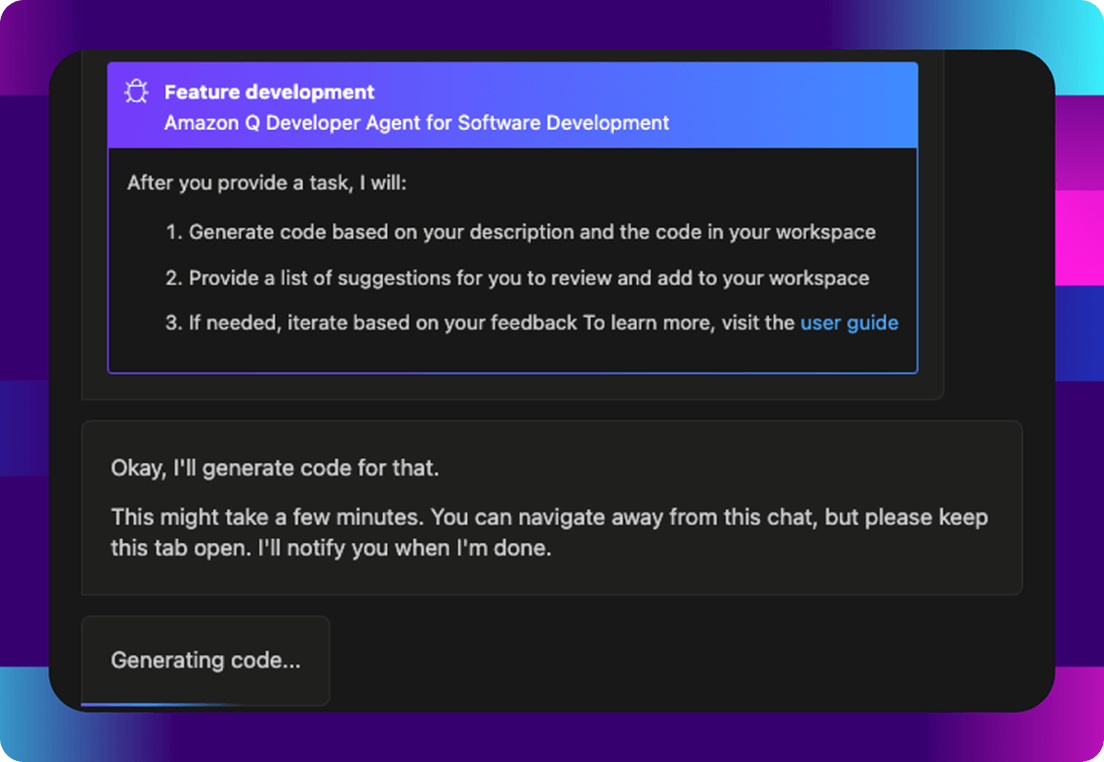This screenshot has height=762, width=1104.
Task: Click the bug icon beside Feature development
Action: [x=136, y=92]
